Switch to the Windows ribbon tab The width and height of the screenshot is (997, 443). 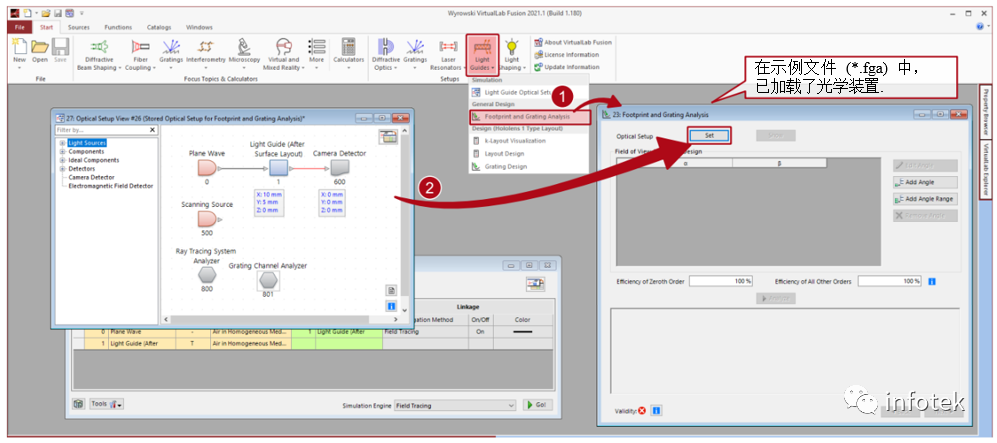[x=199, y=27]
